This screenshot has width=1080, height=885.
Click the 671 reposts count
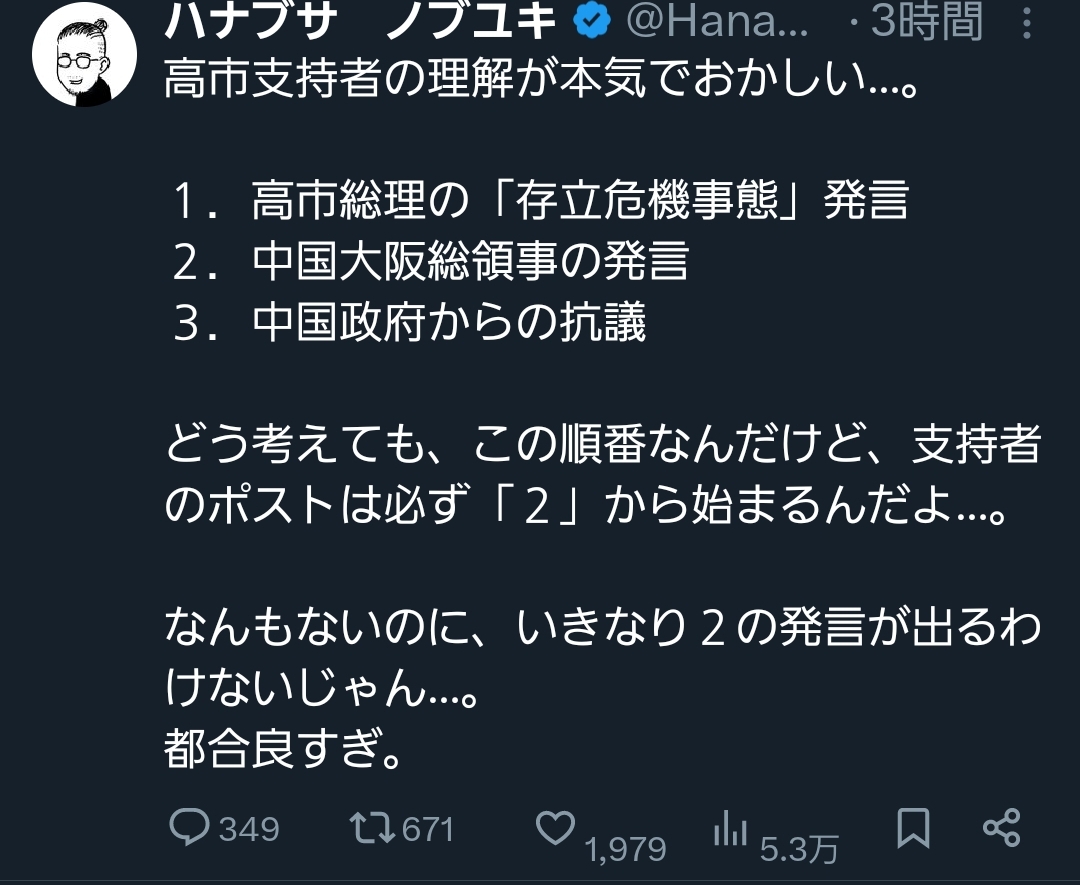(x=428, y=829)
